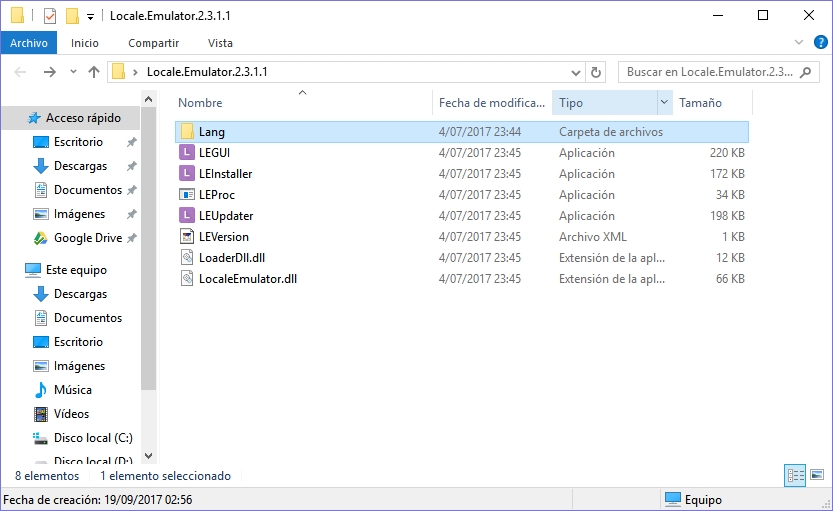Select Este equipo in navigation pane
This screenshot has width=833, height=511.
tap(66, 270)
